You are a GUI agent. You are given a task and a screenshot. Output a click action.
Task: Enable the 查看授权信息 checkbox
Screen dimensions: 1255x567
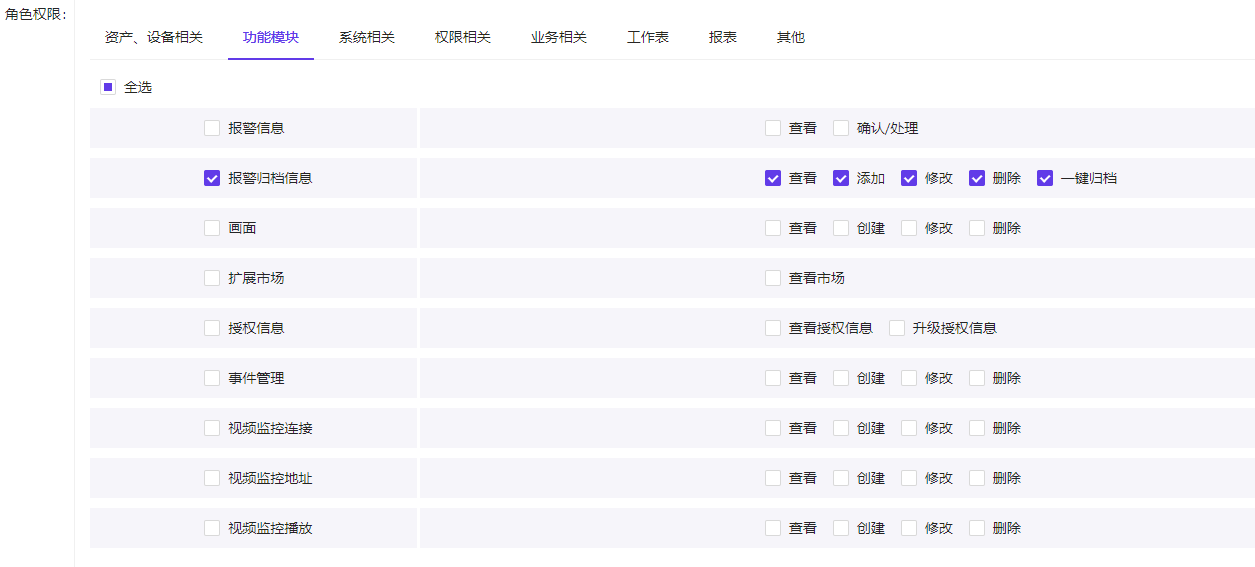pyautogui.click(x=773, y=328)
